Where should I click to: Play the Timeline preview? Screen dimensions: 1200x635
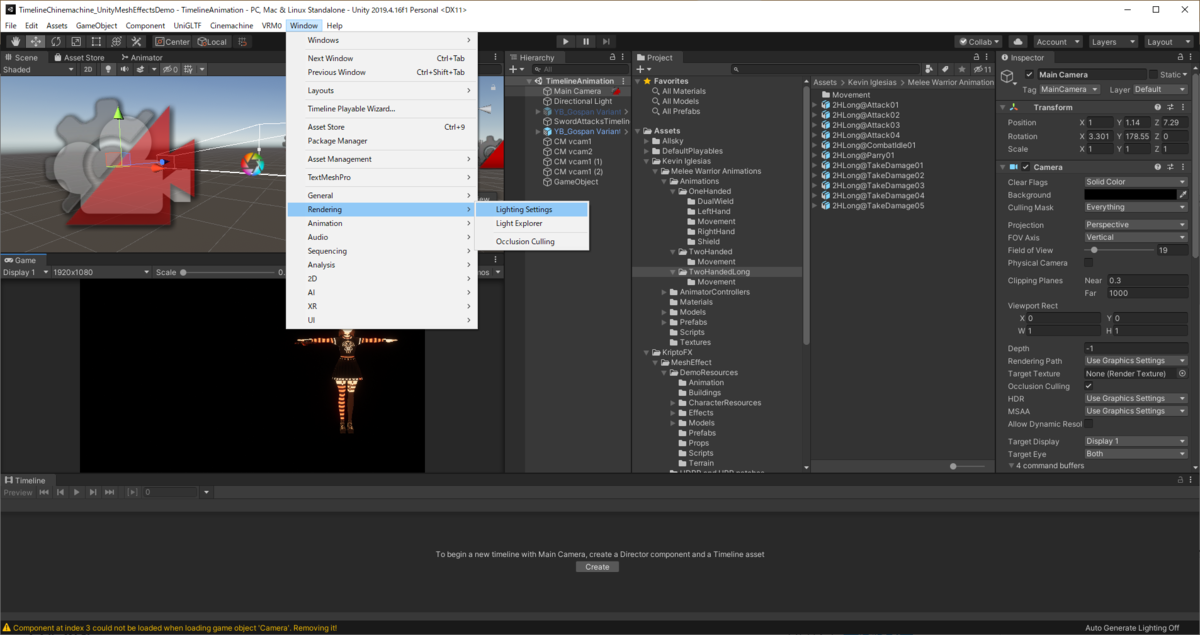[x=76, y=492]
